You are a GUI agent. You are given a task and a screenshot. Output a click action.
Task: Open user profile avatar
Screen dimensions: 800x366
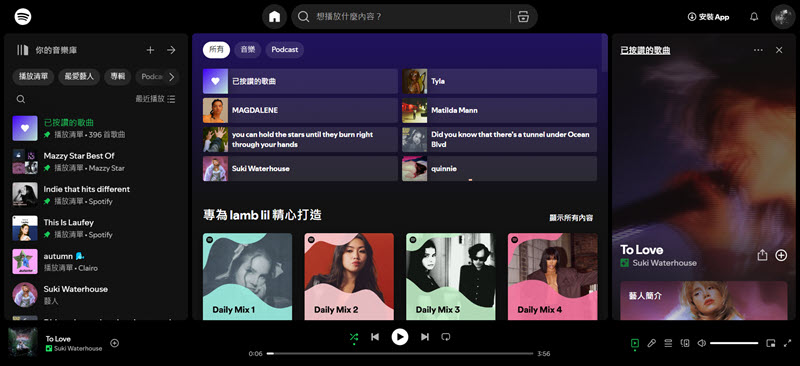tap(783, 17)
